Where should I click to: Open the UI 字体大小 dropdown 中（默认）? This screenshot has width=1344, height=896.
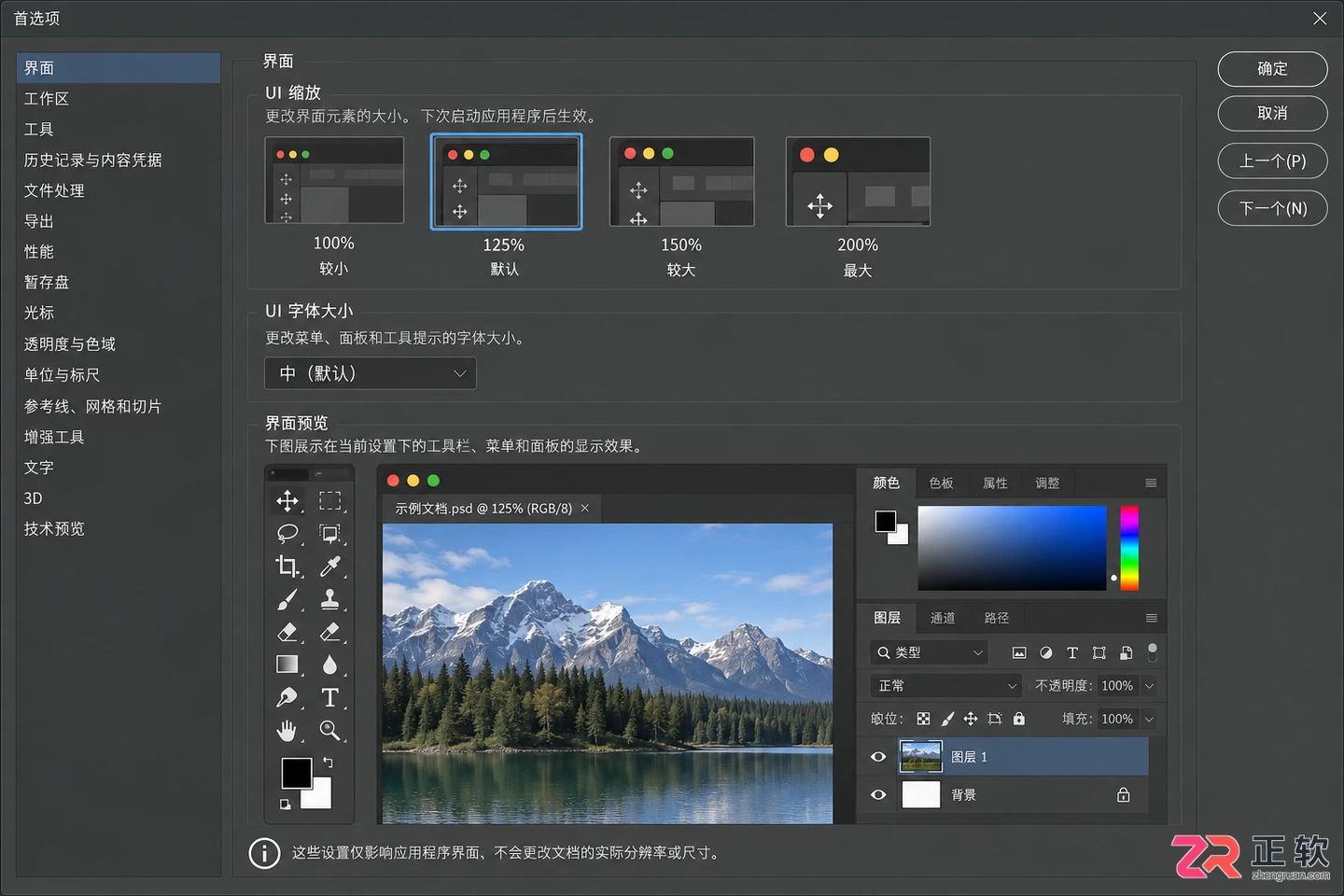[371, 373]
